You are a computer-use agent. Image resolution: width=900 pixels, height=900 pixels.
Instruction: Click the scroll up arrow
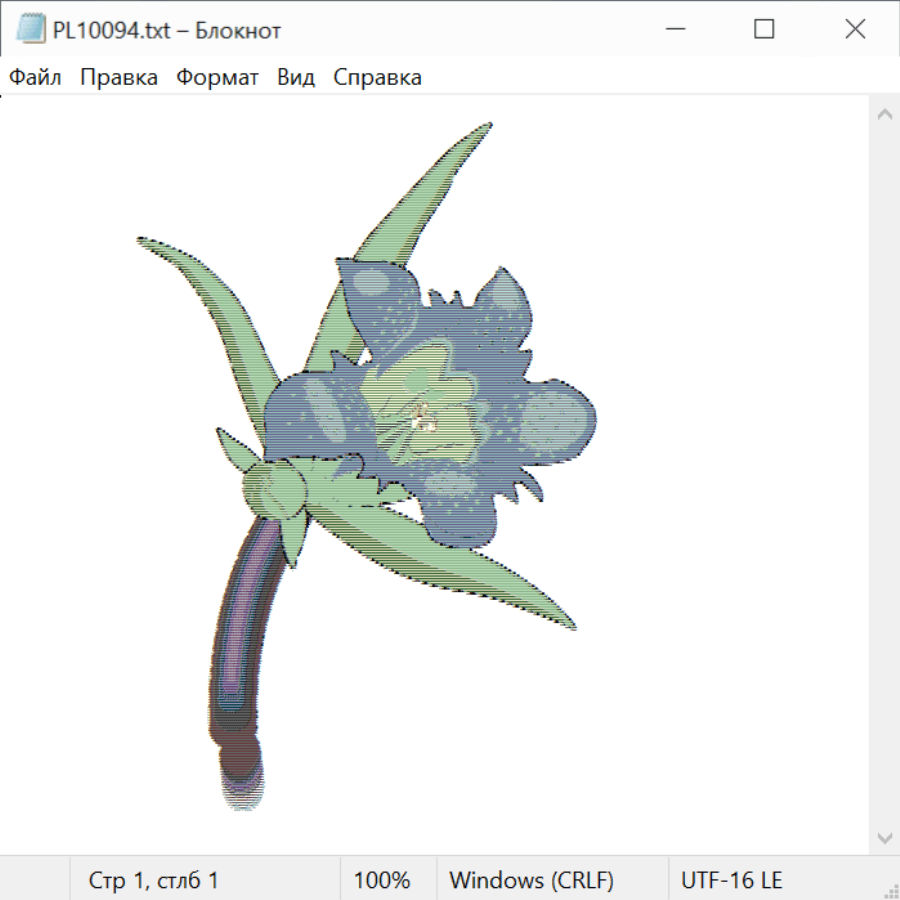click(x=884, y=115)
